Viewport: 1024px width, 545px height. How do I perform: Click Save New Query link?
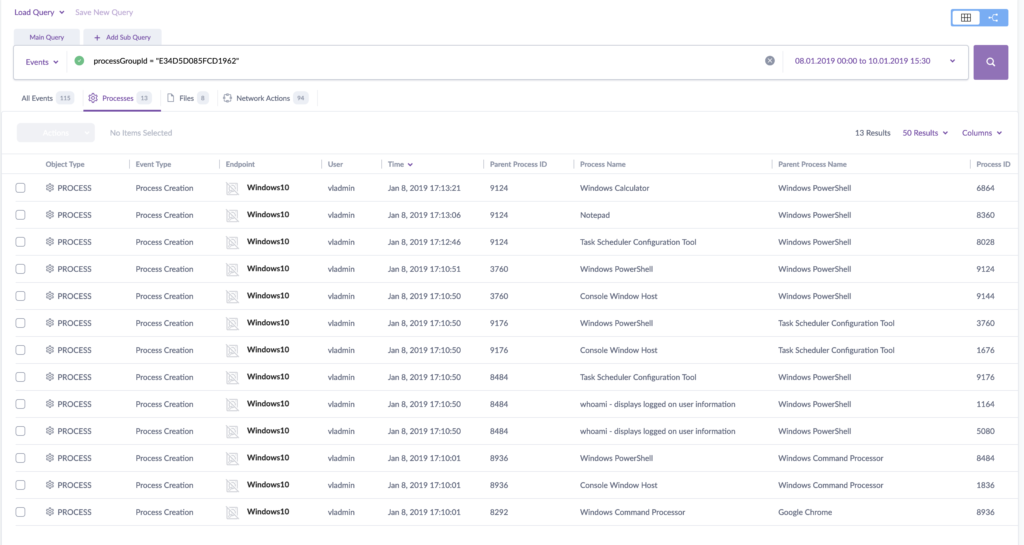pyautogui.click(x=104, y=12)
